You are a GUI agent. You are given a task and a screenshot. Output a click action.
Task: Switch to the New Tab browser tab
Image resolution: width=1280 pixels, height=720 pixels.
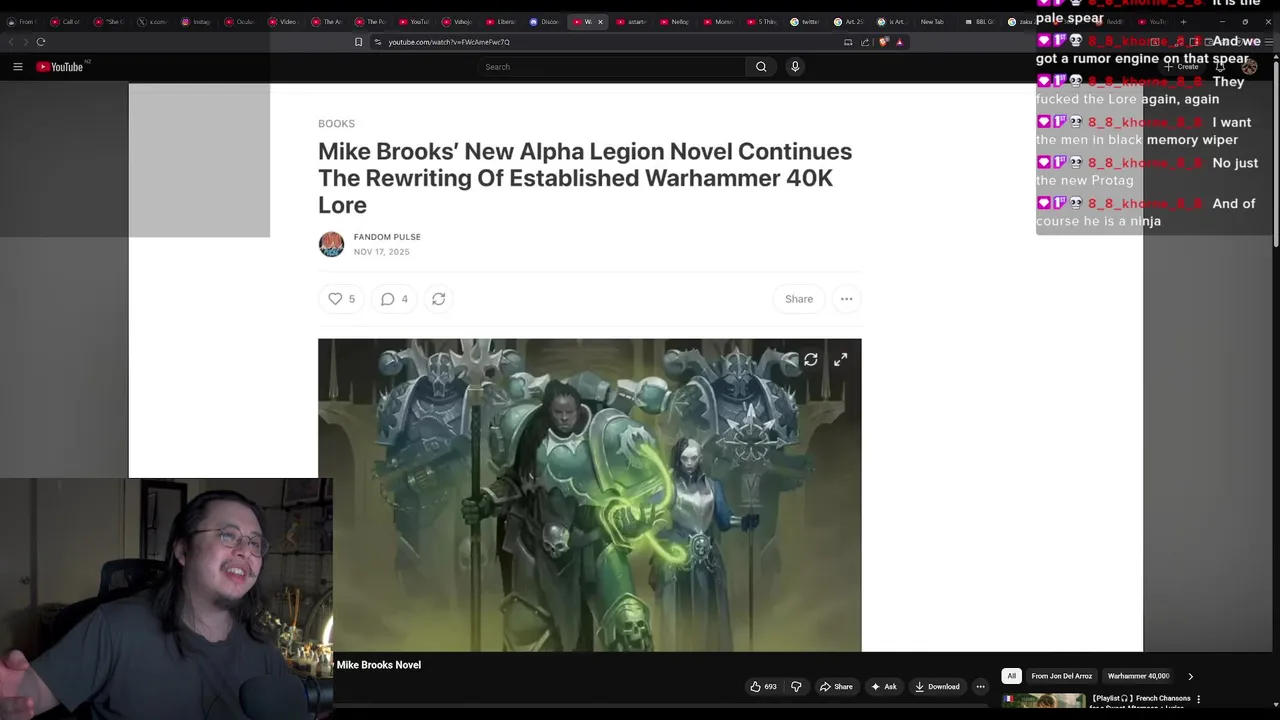[x=932, y=21]
